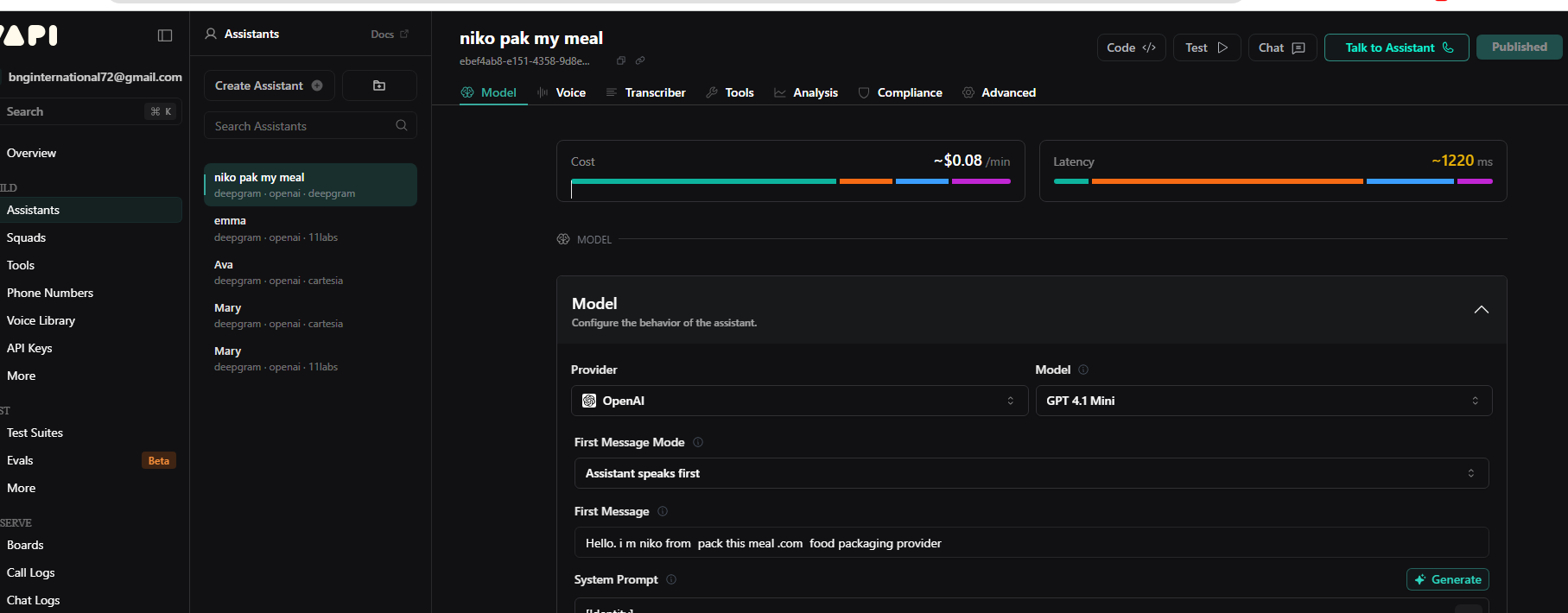Click the sidebar Search box
1568x613 pixels.
[x=91, y=111]
